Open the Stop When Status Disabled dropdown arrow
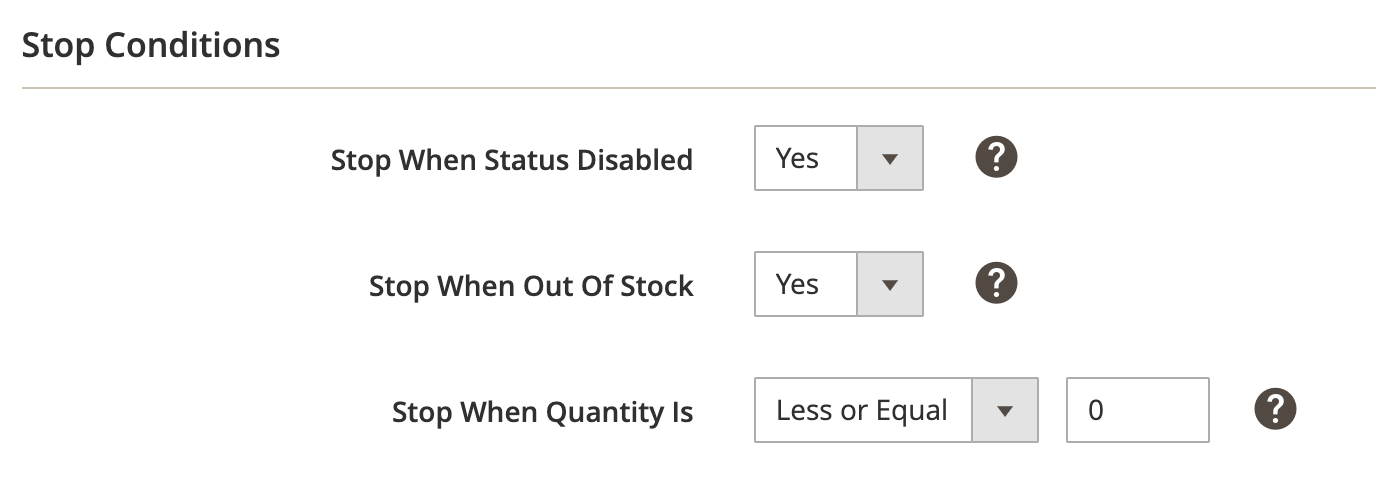The image size is (1376, 488). point(890,158)
